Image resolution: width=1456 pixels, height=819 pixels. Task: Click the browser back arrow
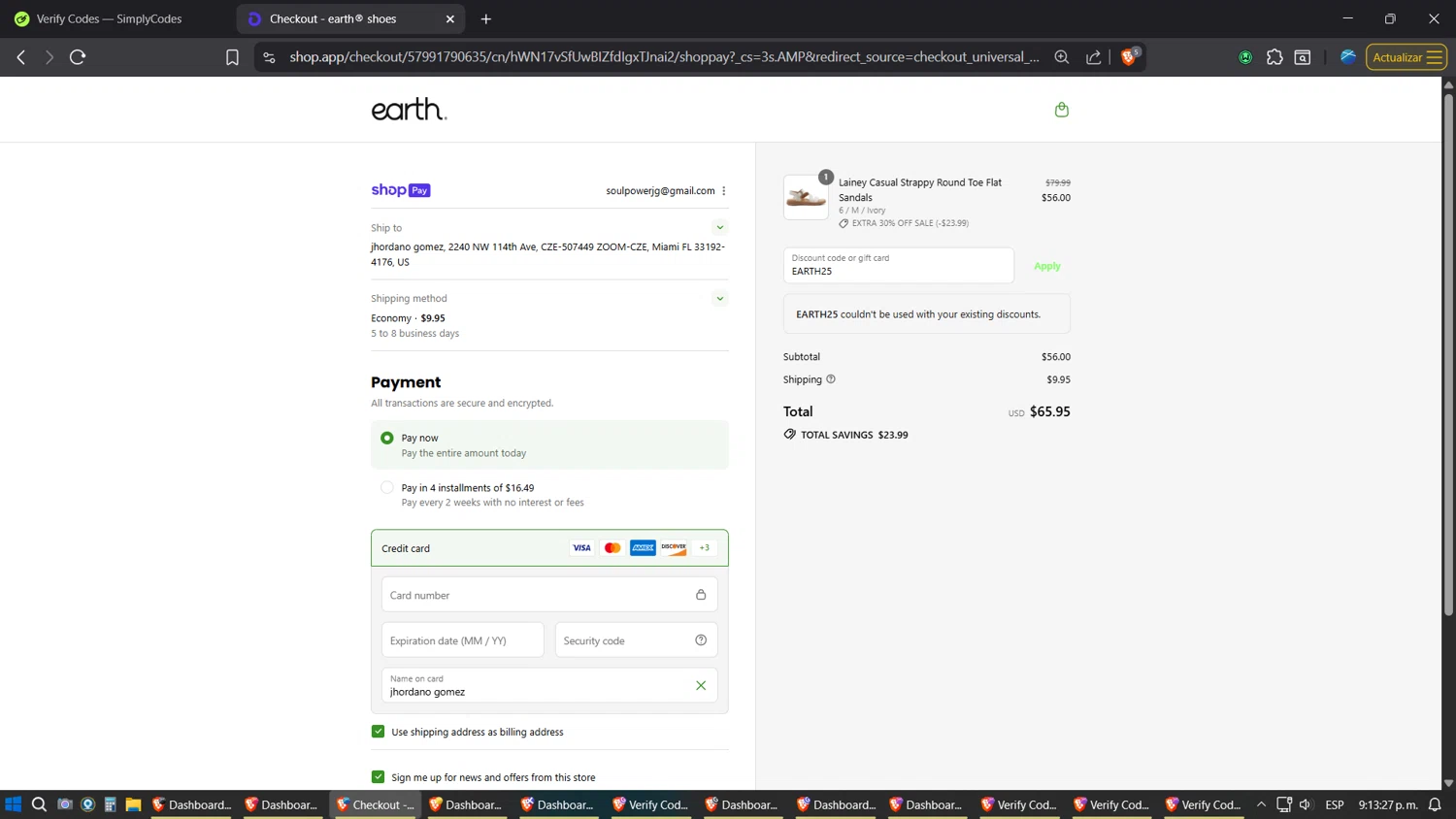coord(21,57)
